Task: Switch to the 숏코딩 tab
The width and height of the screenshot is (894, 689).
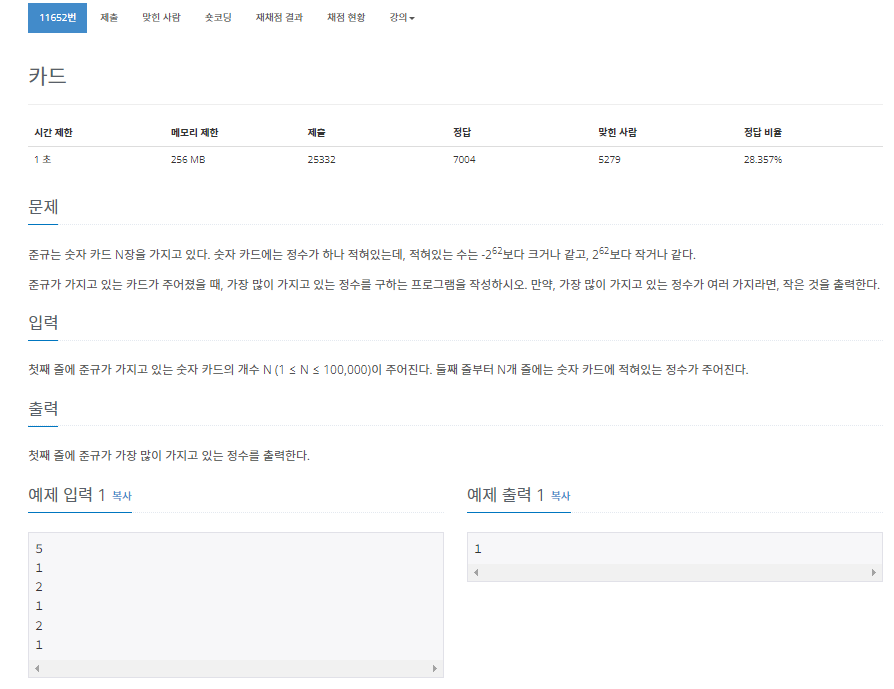Action: (218, 18)
